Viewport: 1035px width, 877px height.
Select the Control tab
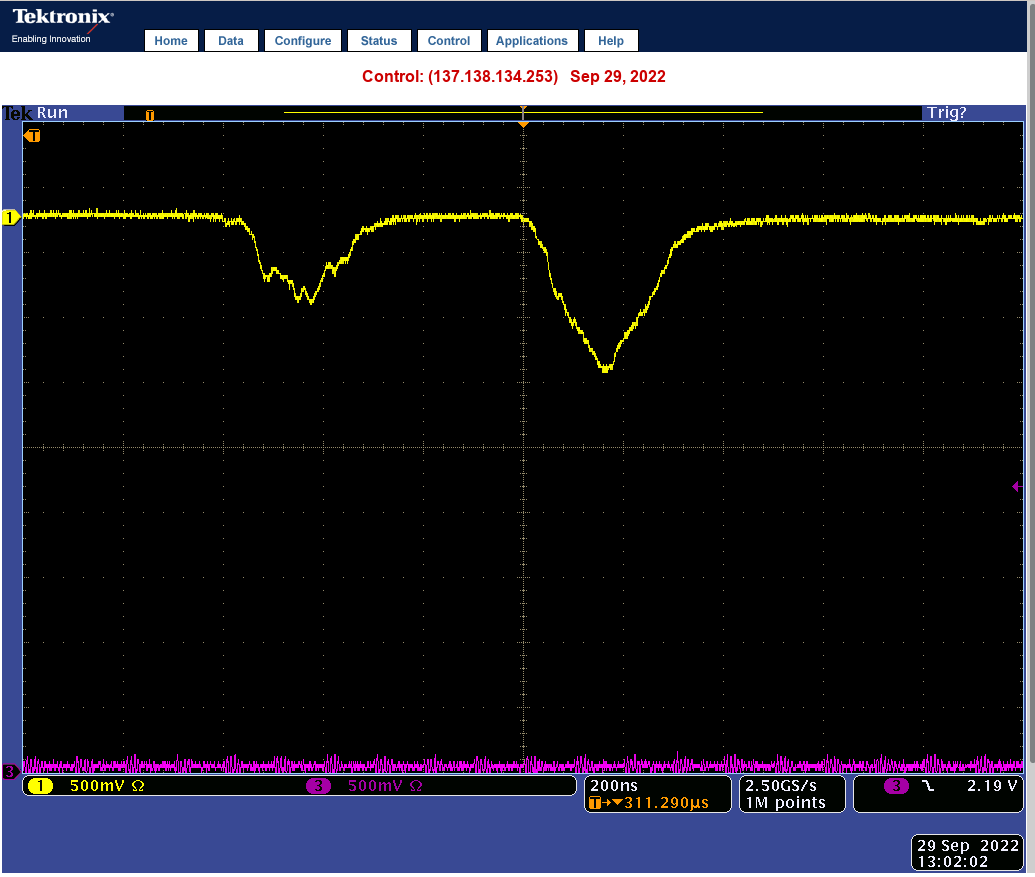(449, 41)
